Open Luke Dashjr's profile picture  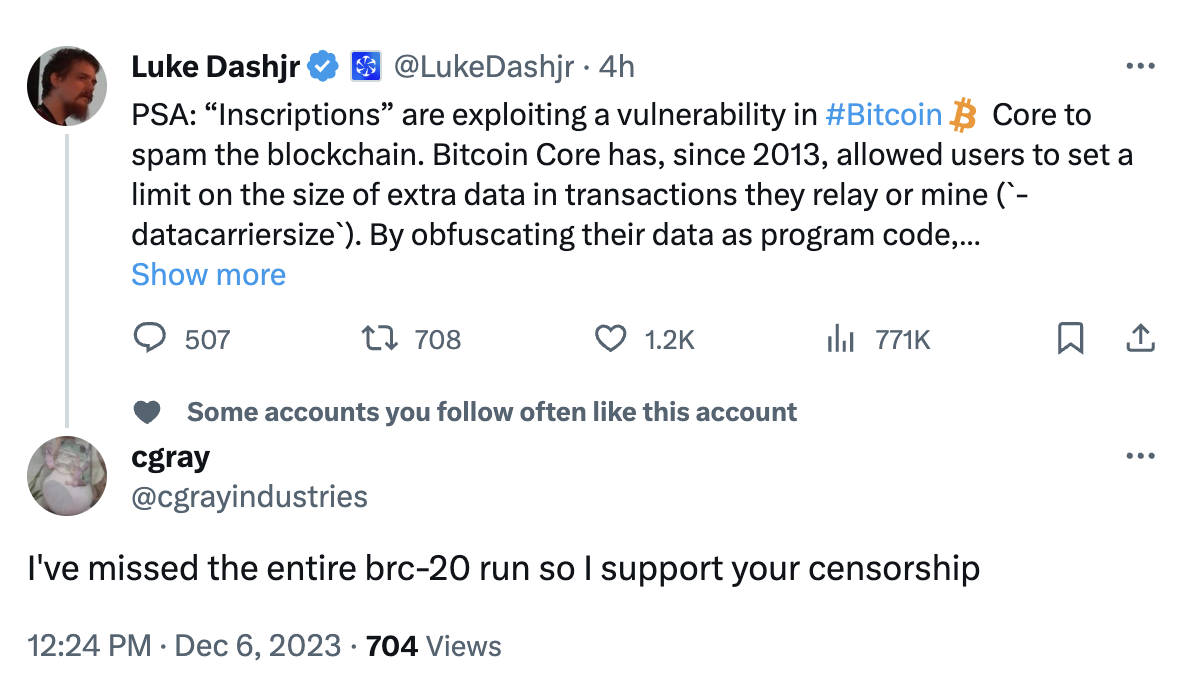click(66, 85)
